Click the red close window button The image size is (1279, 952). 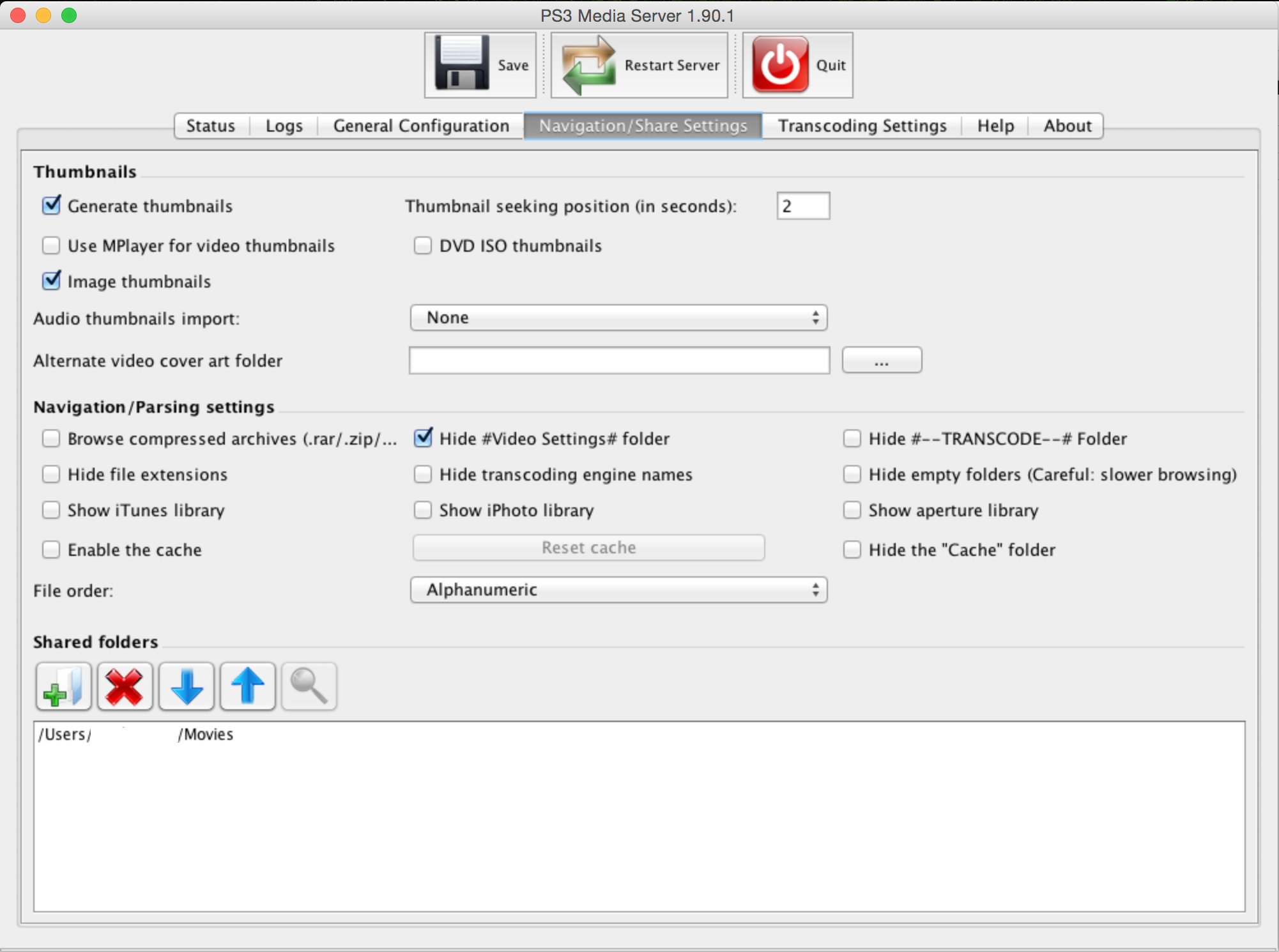[x=18, y=15]
